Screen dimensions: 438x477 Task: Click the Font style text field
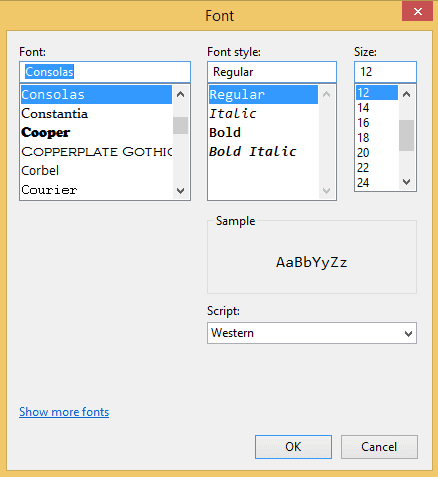click(x=272, y=72)
